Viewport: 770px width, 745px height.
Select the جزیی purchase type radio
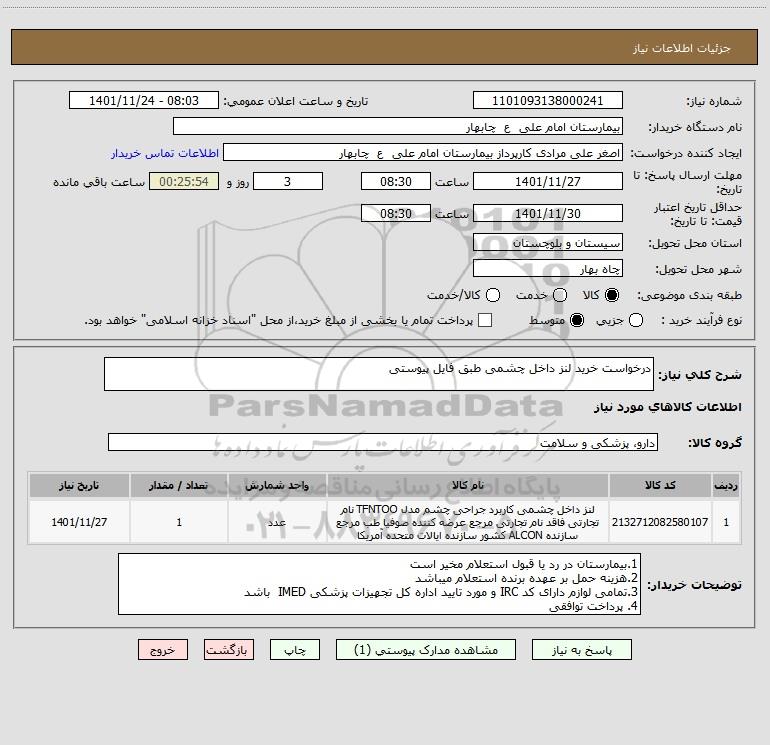coord(636,320)
